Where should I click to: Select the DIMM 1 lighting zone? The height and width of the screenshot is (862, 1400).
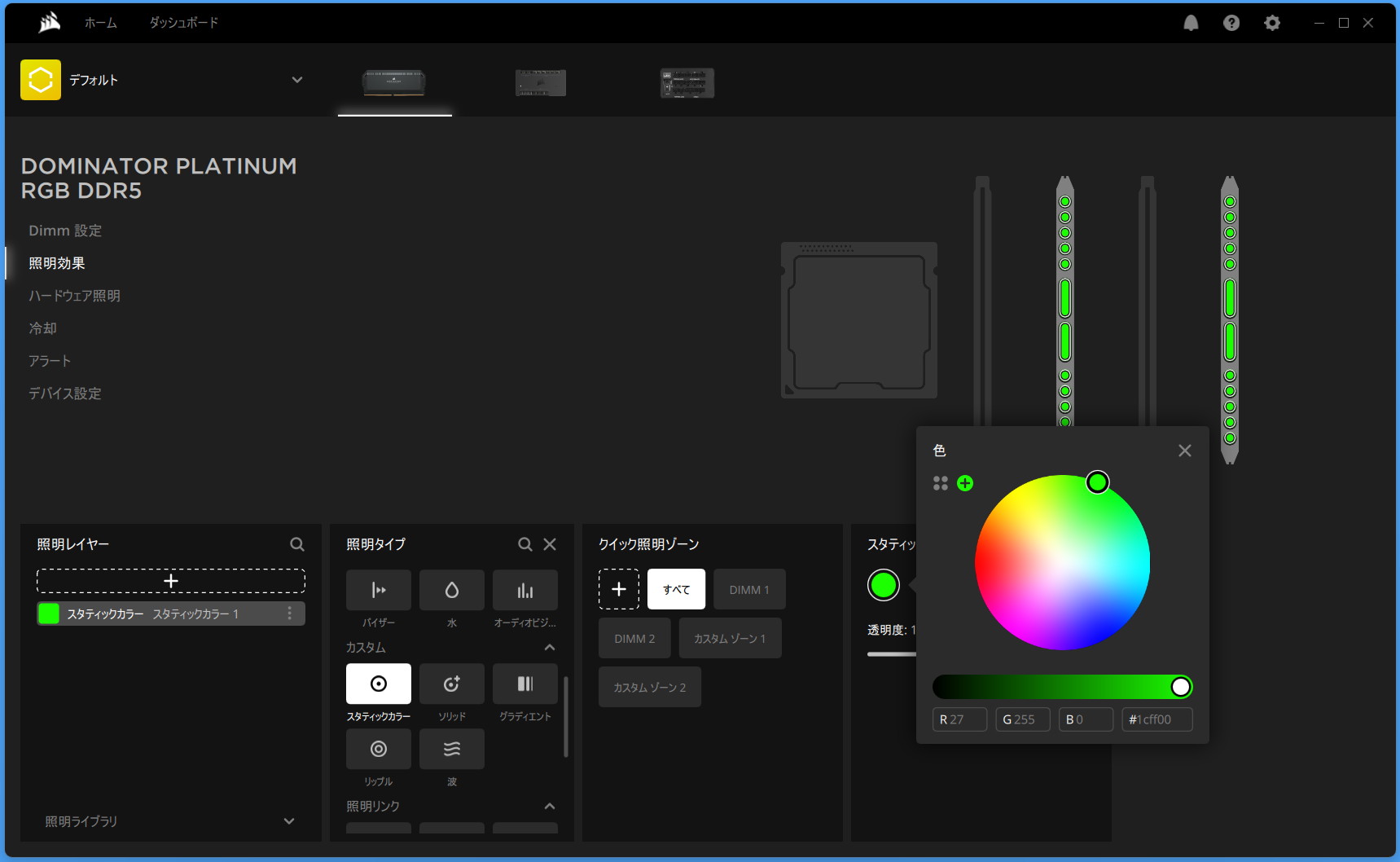coord(748,589)
